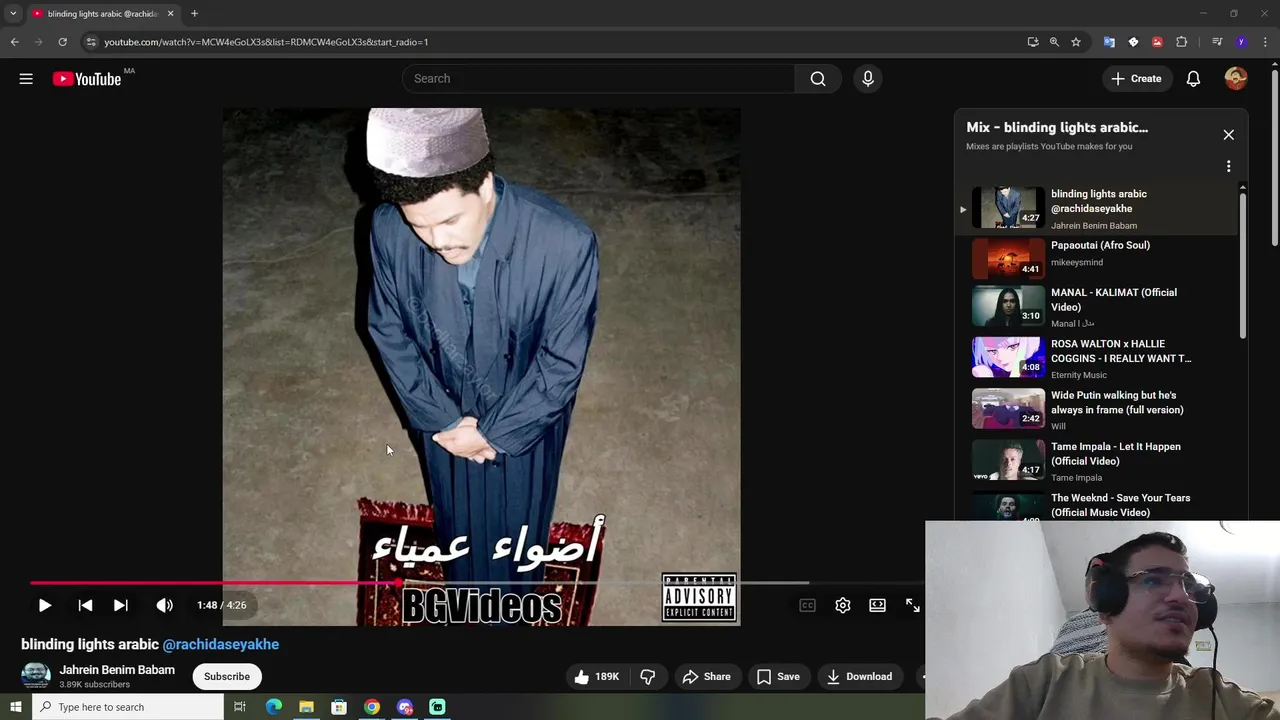Open Windows Start menu
The width and height of the screenshot is (1280, 720).
pyautogui.click(x=15, y=707)
